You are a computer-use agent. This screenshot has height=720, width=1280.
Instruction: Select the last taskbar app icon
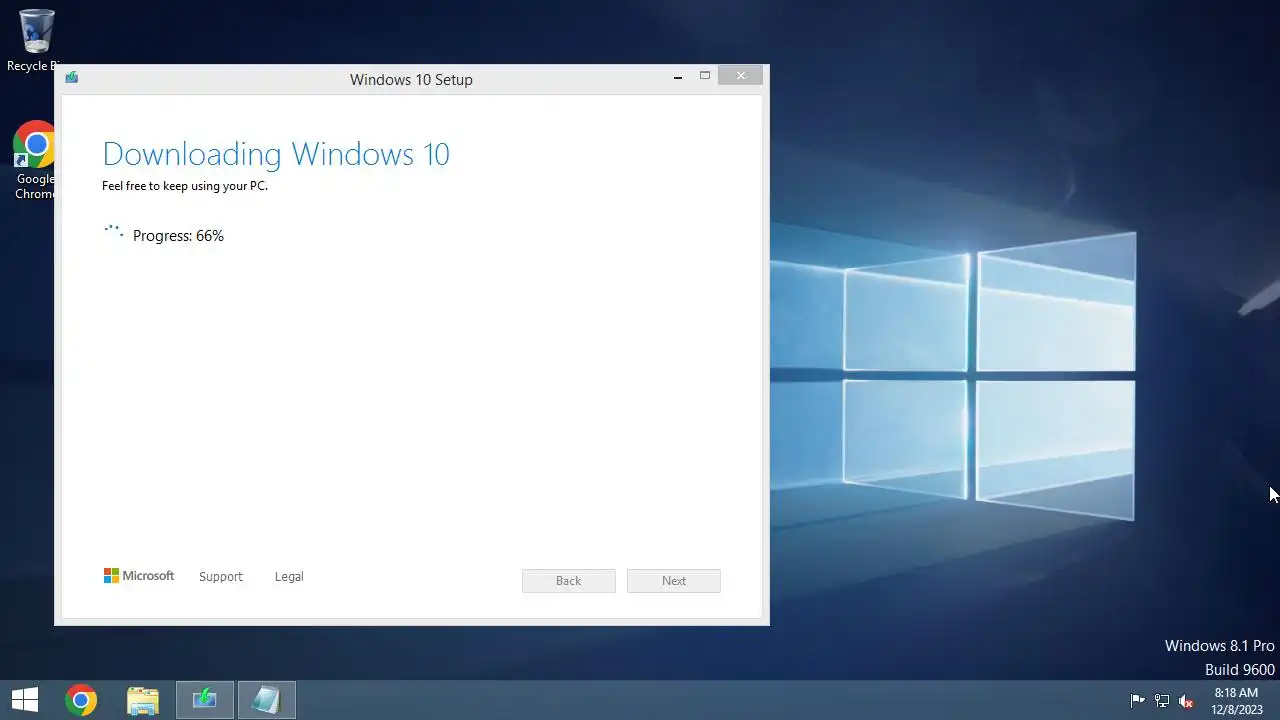(266, 700)
